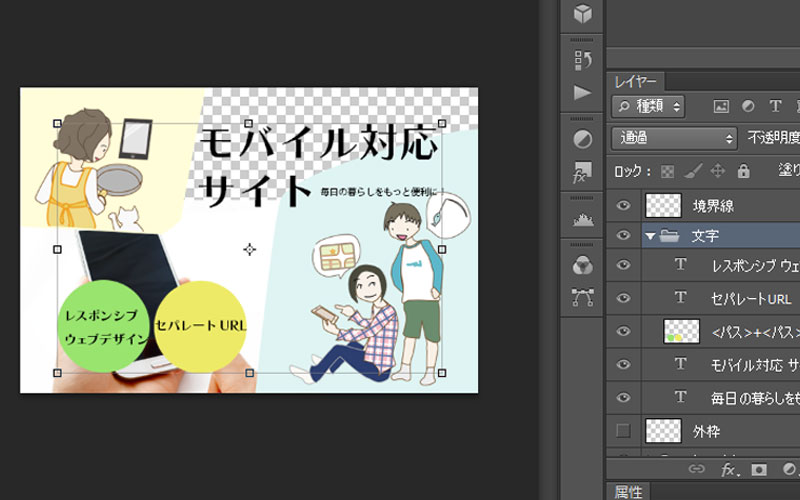Click the 文字 group folder icon
The width and height of the screenshot is (800, 500).
click(x=669, y=236)
